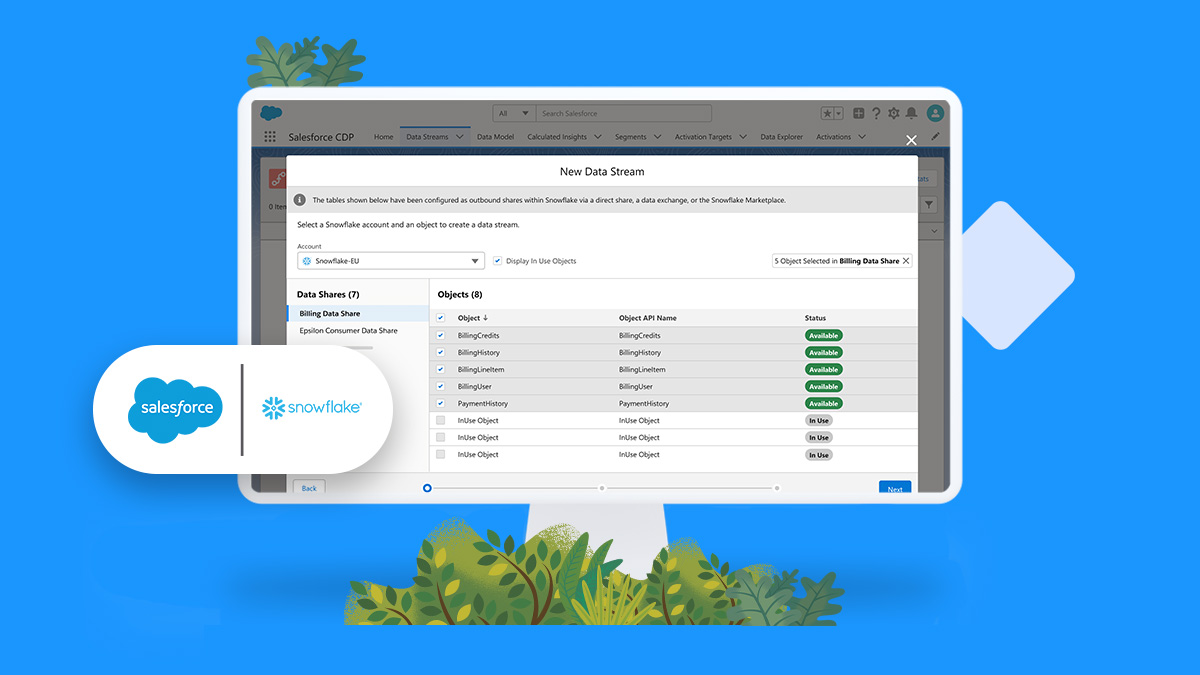Open the Data Explorer tab
Screen dimensions: 1200x675
(781, 136)
